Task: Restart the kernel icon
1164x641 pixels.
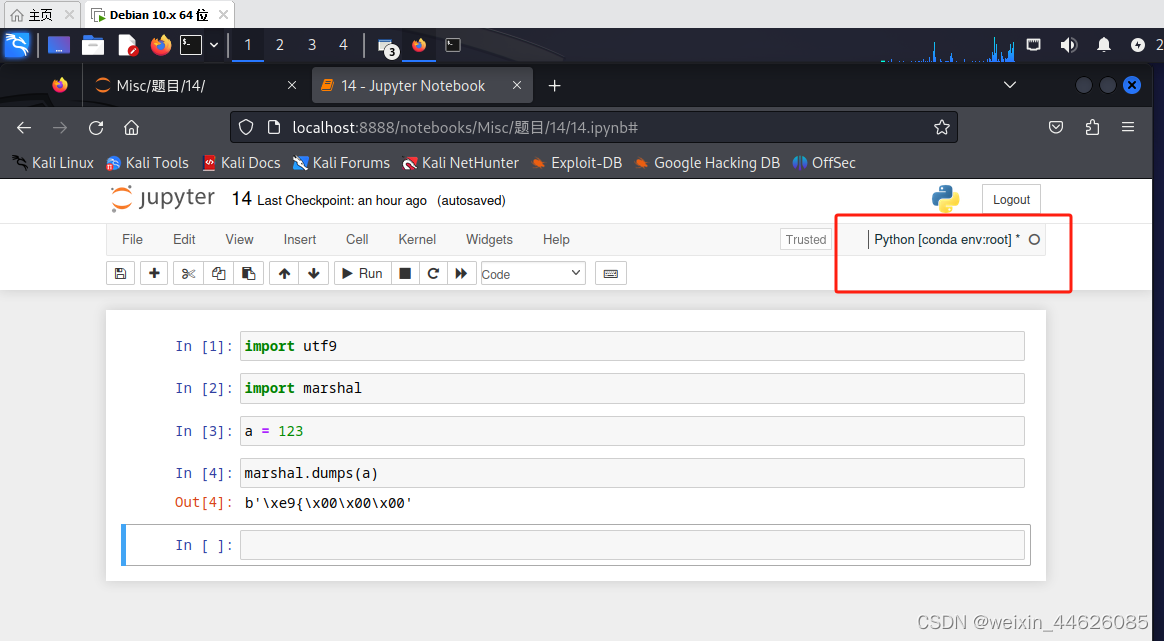Action: click(x=433, y=272)
